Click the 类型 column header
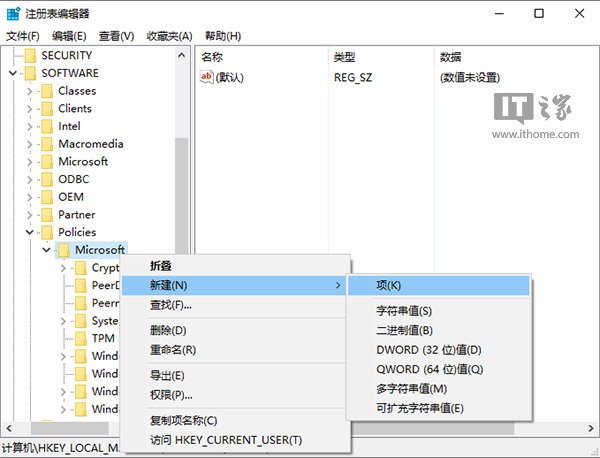Image resolution: width=600 pixels, height=458 pixels. point(382,57)
